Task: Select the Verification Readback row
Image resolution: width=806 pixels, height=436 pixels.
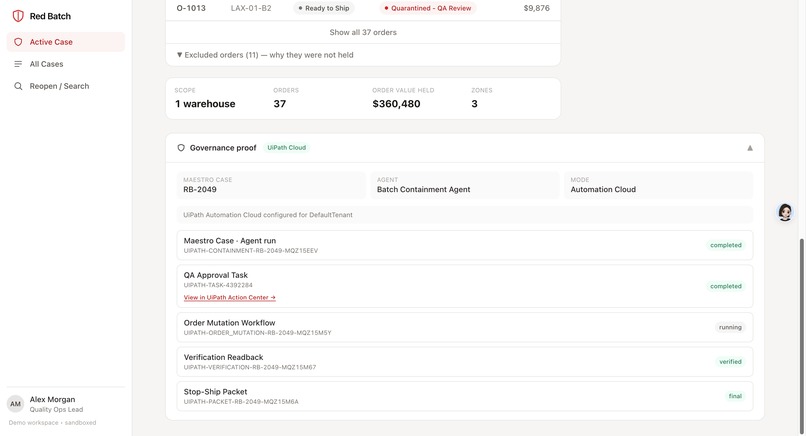Action: (465, 362)
